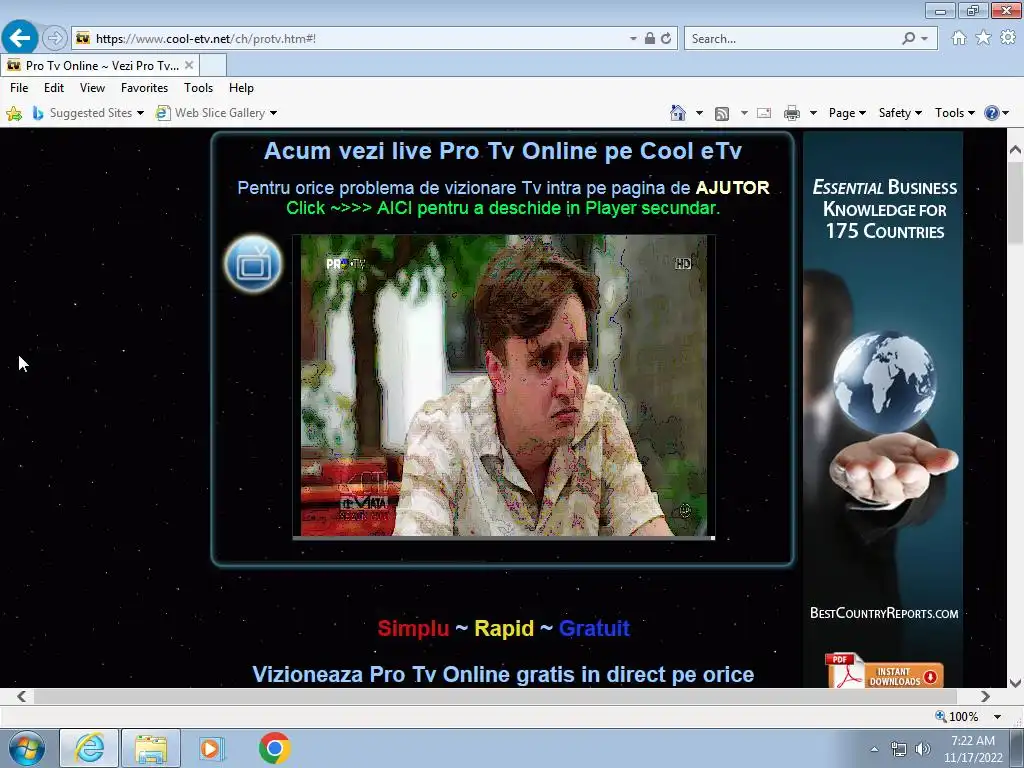
Task: Open the Favorites menu
Action: [144, 88]
